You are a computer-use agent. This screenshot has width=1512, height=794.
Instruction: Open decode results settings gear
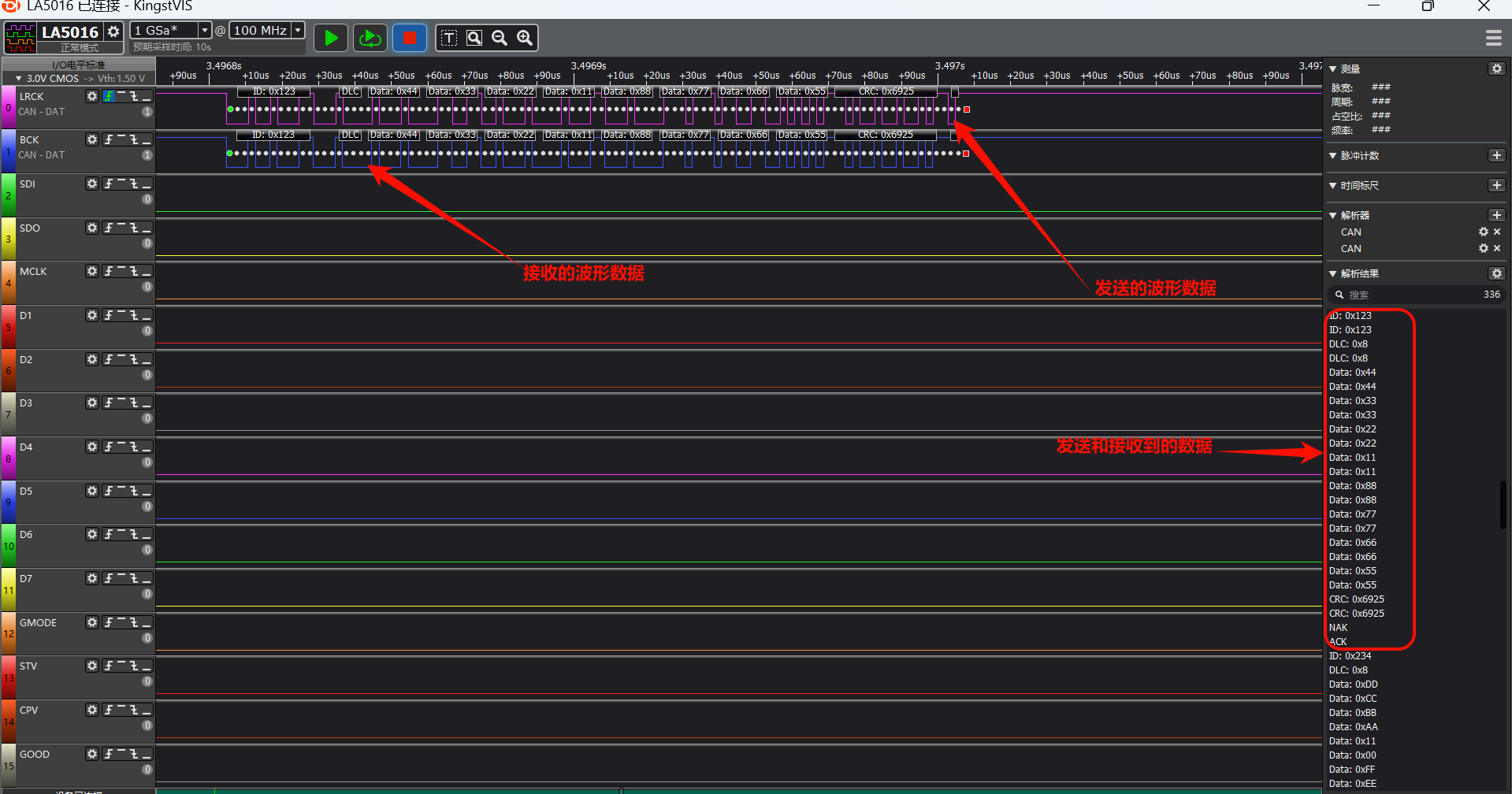coord(1497,273)
